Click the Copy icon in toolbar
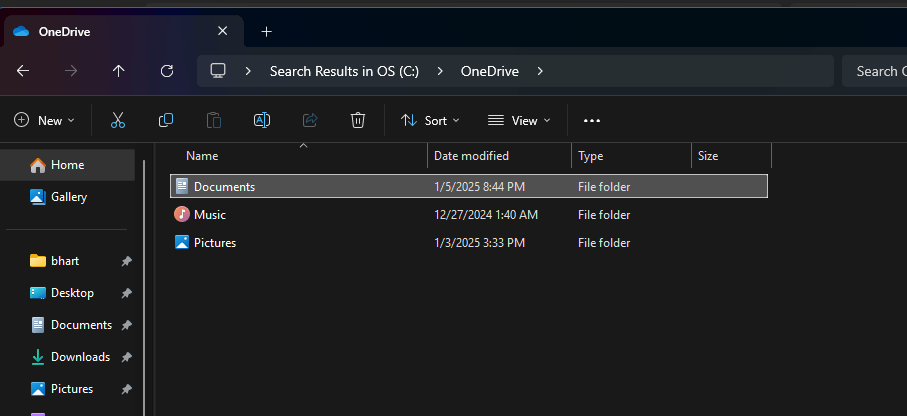The height and width of the screenshot is (416, 907). [x=166, y=120]
